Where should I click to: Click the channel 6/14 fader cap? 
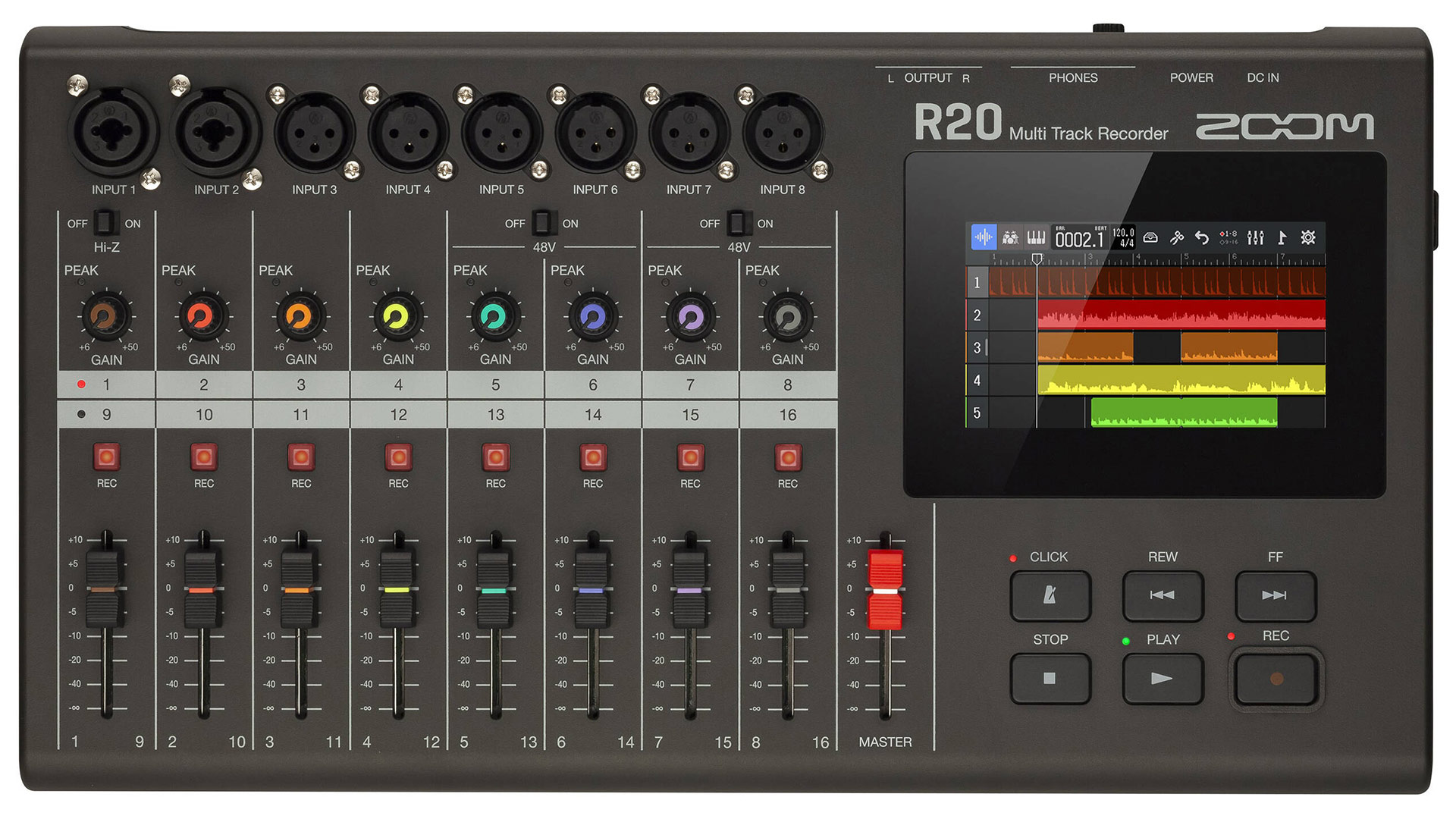click(591, 589)
